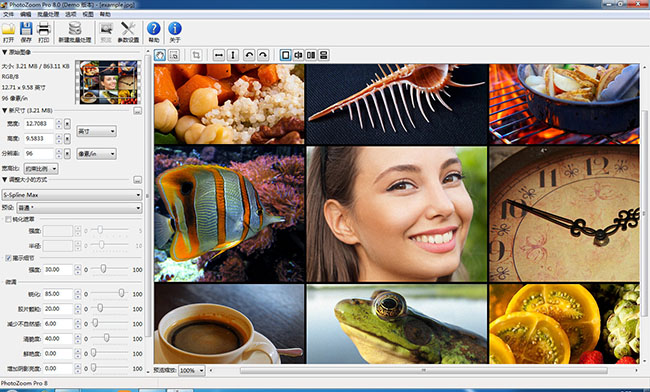Switch to split preview with center line
The image size is (650, 392).
tap(298, 55)
